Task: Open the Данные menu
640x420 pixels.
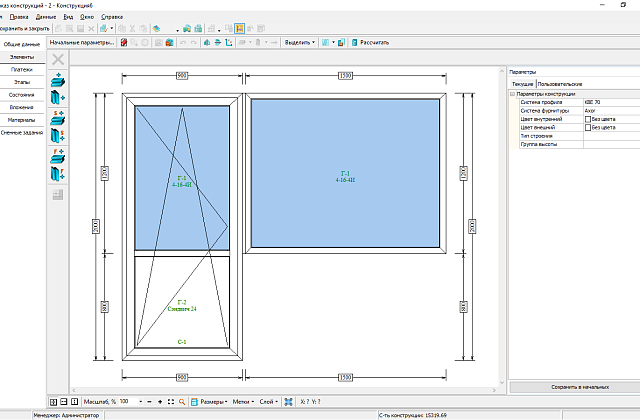Action: pos(46,17)
